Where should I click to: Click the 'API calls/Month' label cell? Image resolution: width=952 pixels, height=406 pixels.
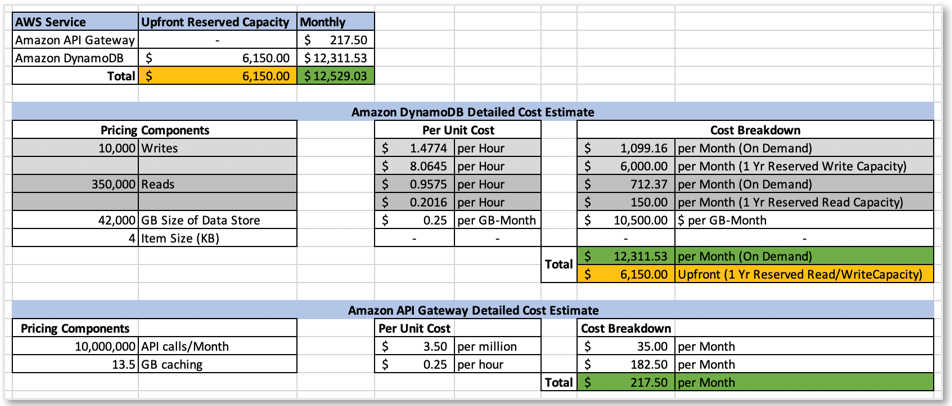(217, 347)
